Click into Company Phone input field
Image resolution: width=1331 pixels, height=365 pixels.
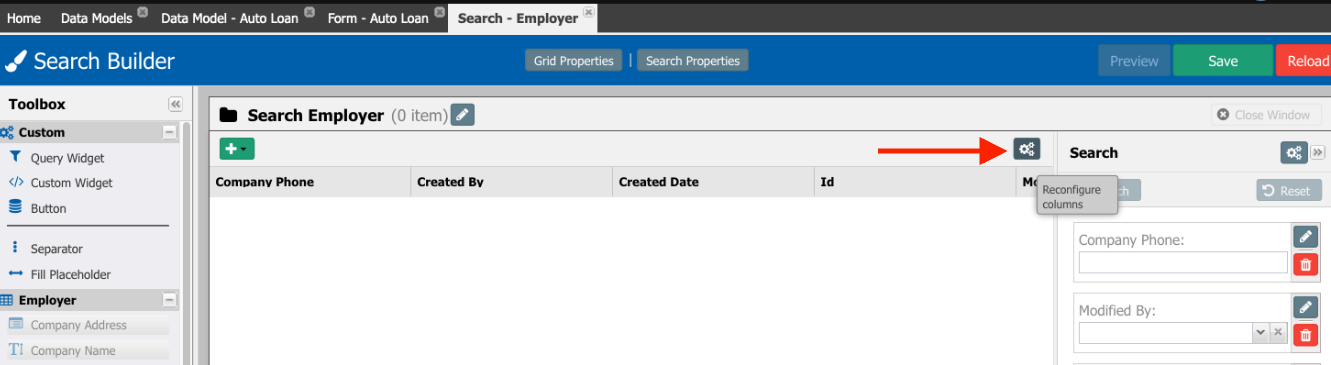(x=1183, y=262)
